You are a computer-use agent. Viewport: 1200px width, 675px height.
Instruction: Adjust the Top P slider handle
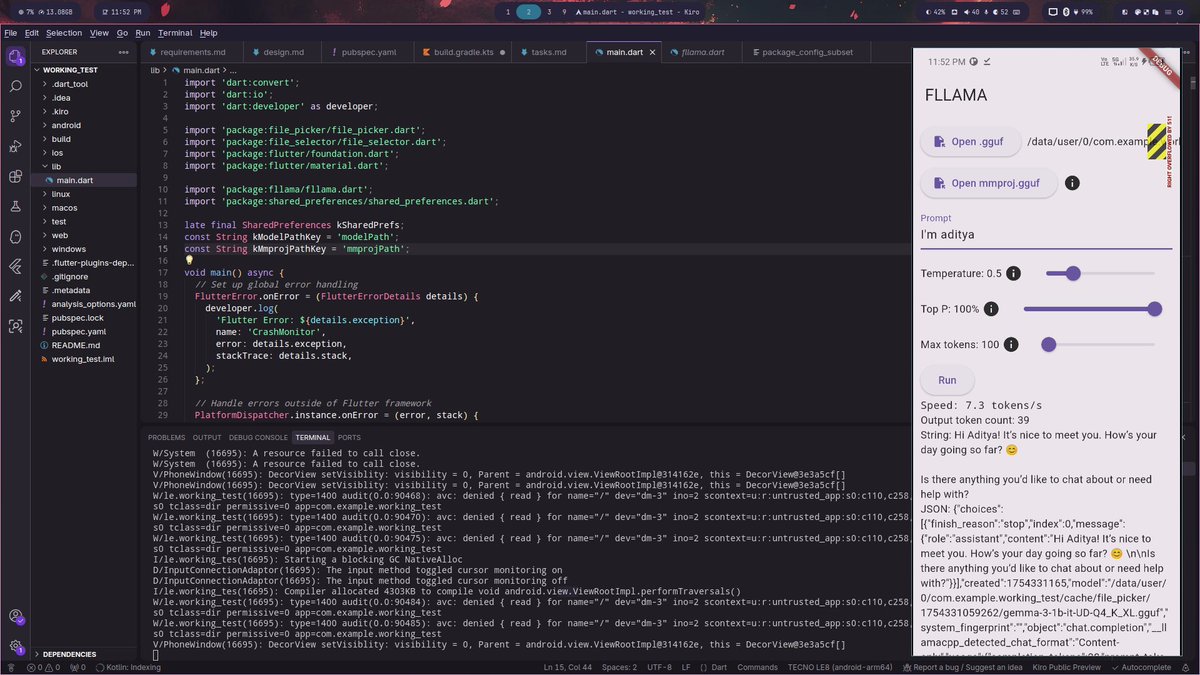coord(1155,309)
